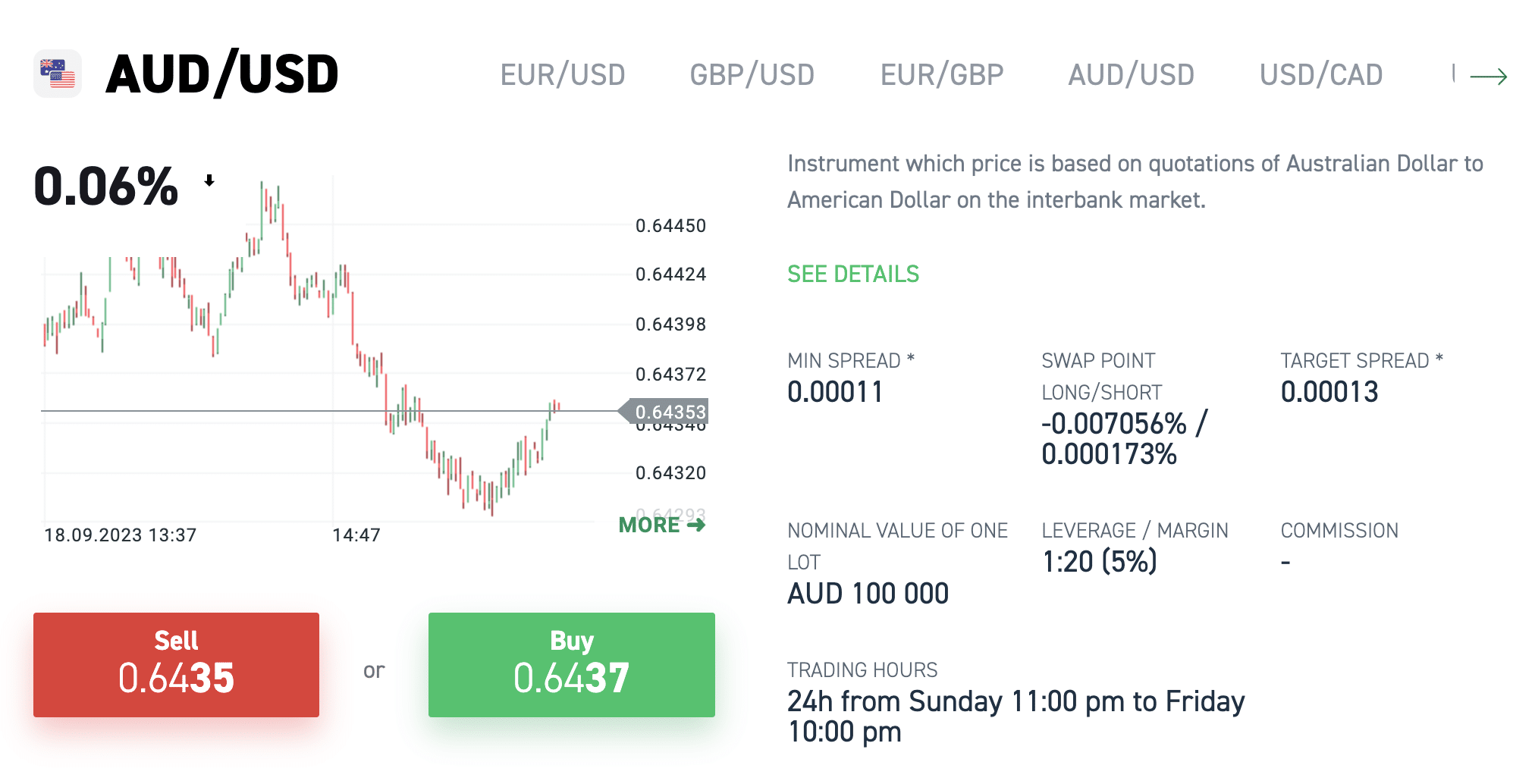Open the EUR/GBP tab
This screenshot has height=784, width=1535.
(941, 75)
